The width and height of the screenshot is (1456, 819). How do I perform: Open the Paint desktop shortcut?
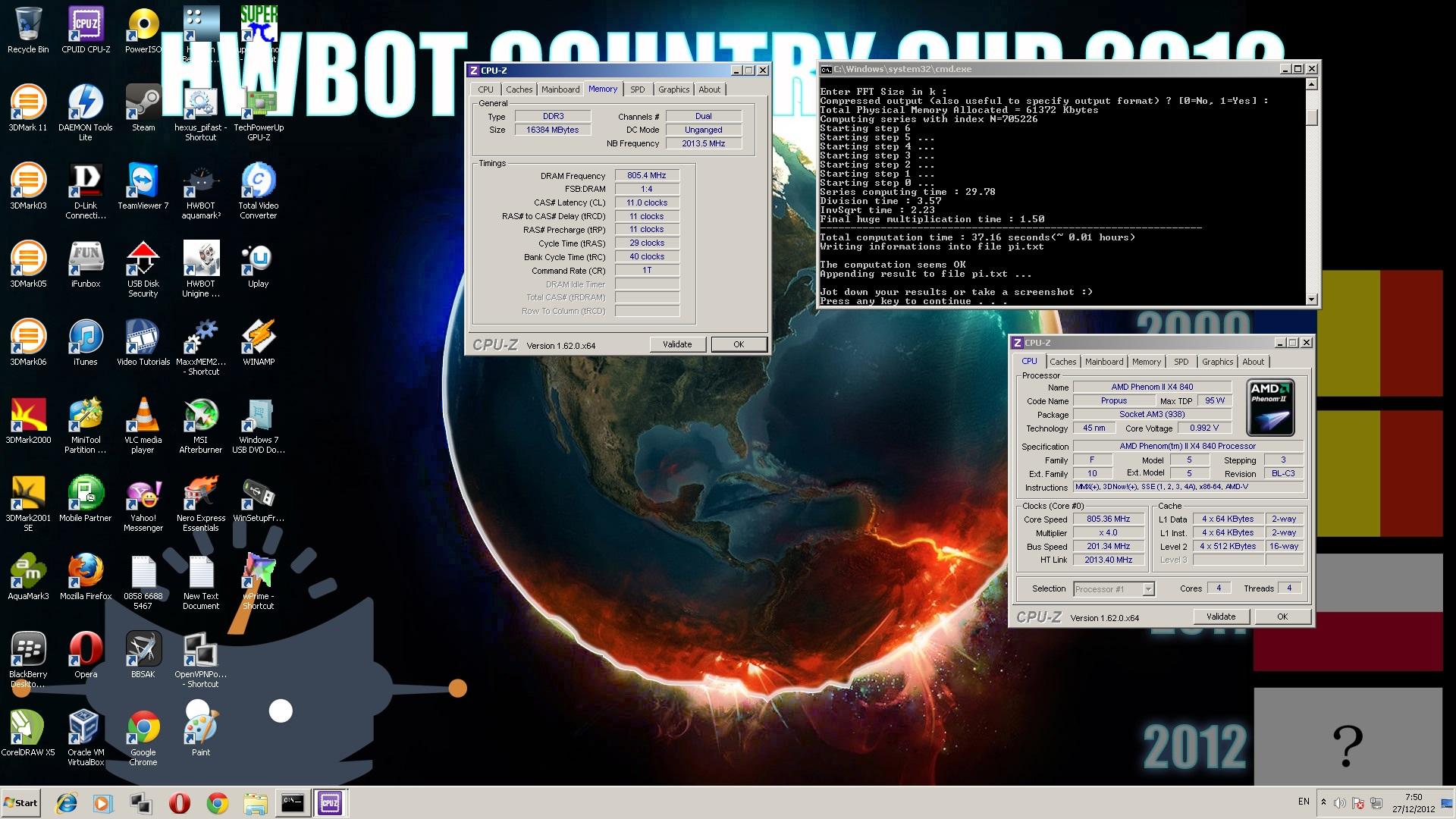pyautogui.click(x=201, y=733)
